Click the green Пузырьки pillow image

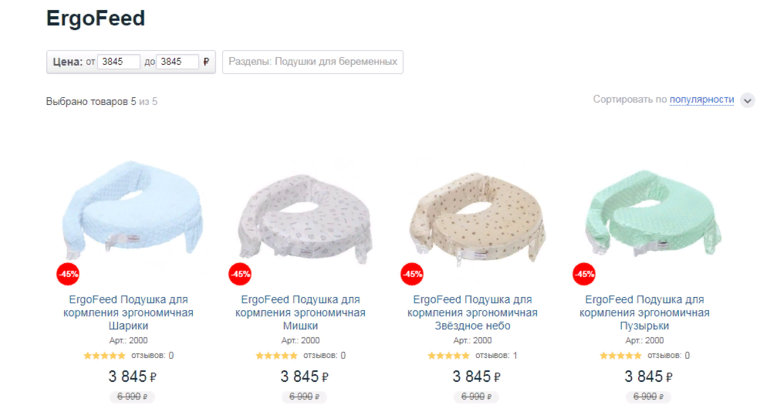652,213
